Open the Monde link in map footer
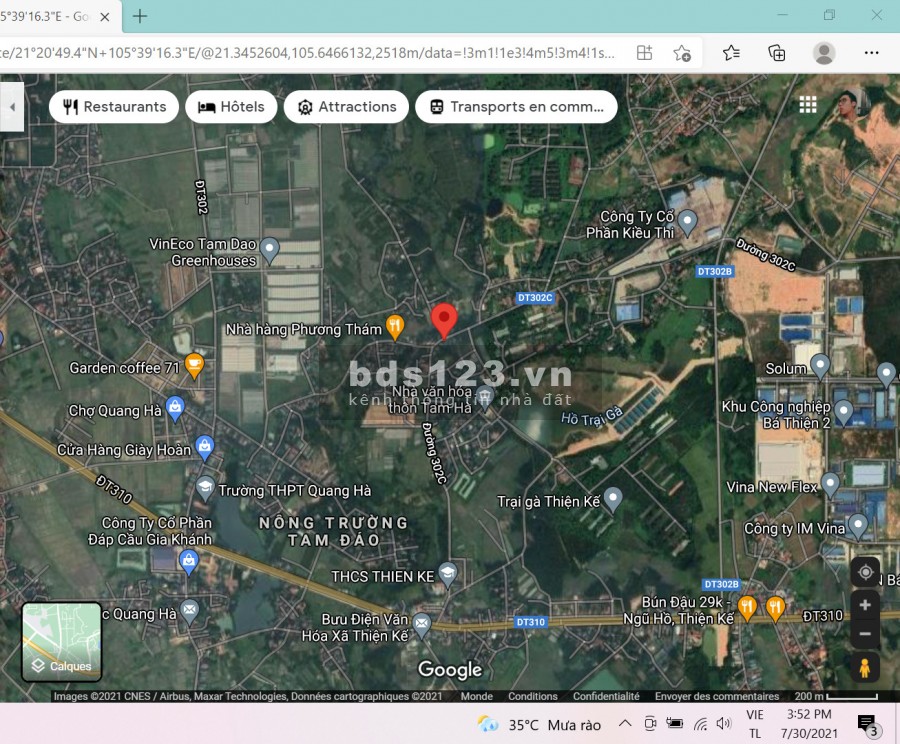 click(x=476, y=696)
